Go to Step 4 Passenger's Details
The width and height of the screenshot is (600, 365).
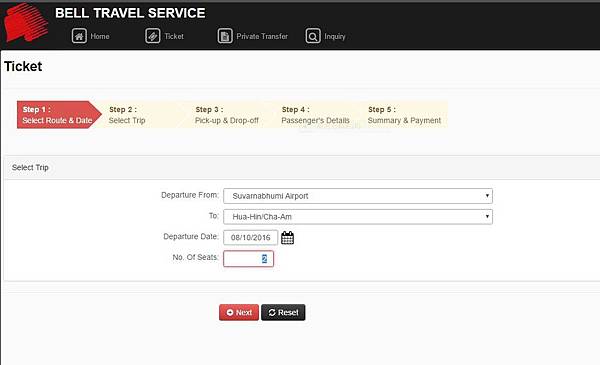pos(315,115)
